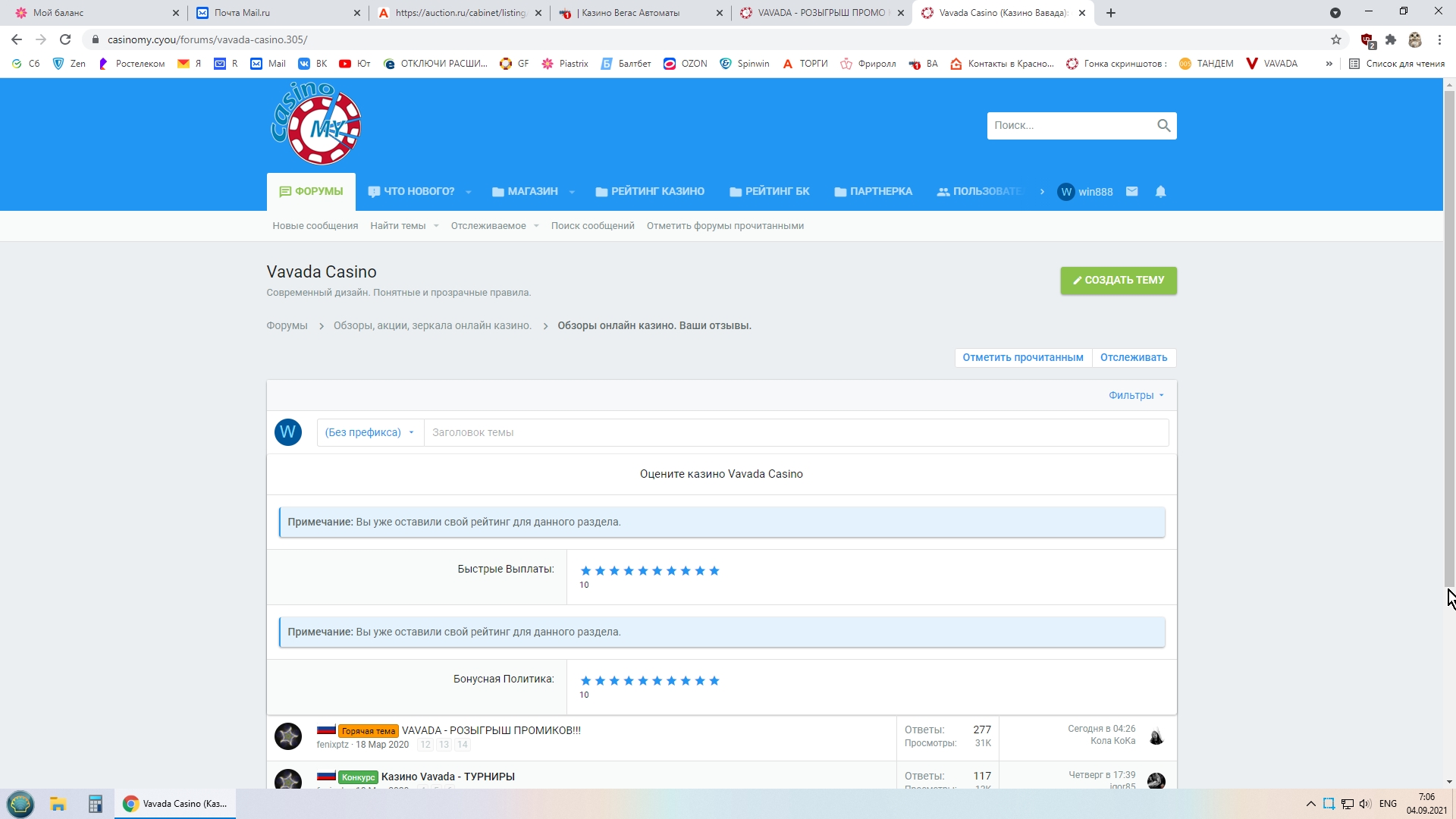Switch to Почта Mail.ru browser tab
The height and width of the screenshot is (819, 1456).
(x=277, y=13)
